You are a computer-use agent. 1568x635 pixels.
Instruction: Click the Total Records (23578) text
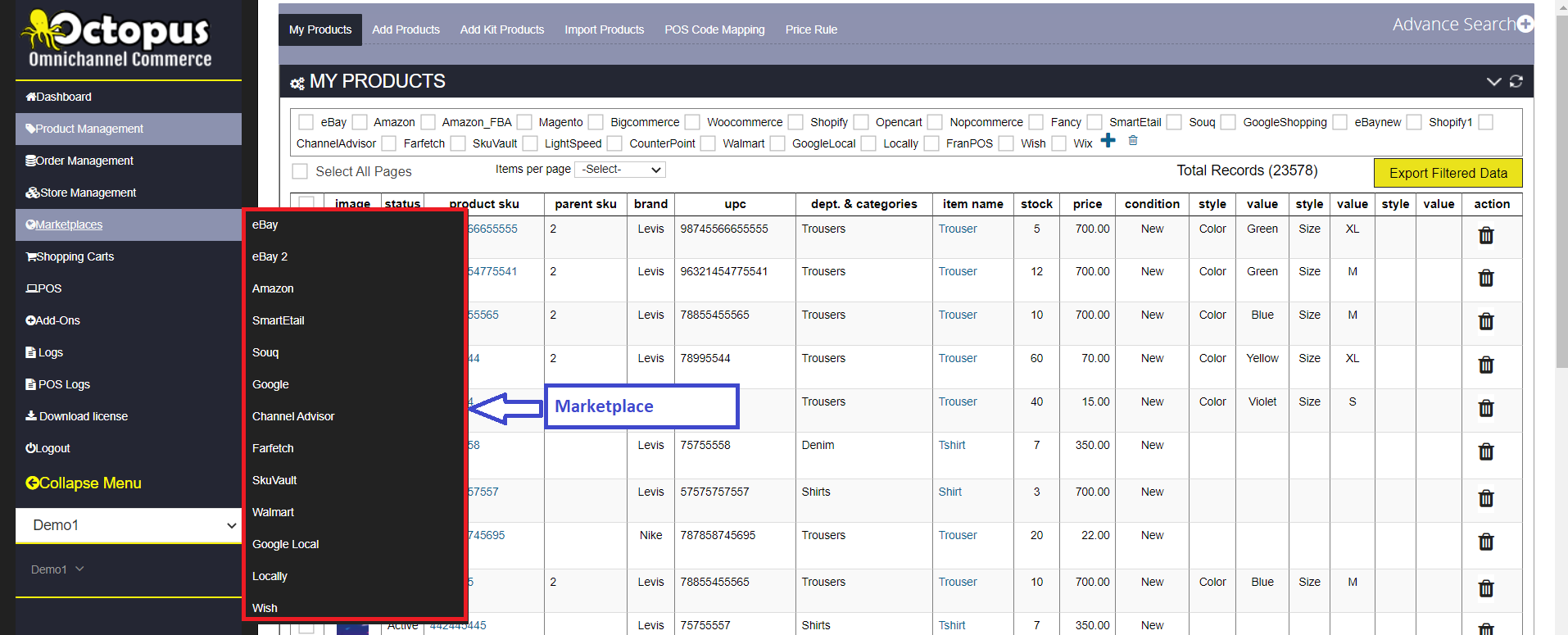1247,170
